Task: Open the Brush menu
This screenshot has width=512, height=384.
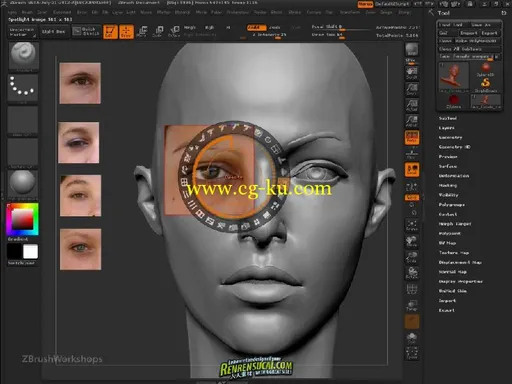Action: click(27, 12)
